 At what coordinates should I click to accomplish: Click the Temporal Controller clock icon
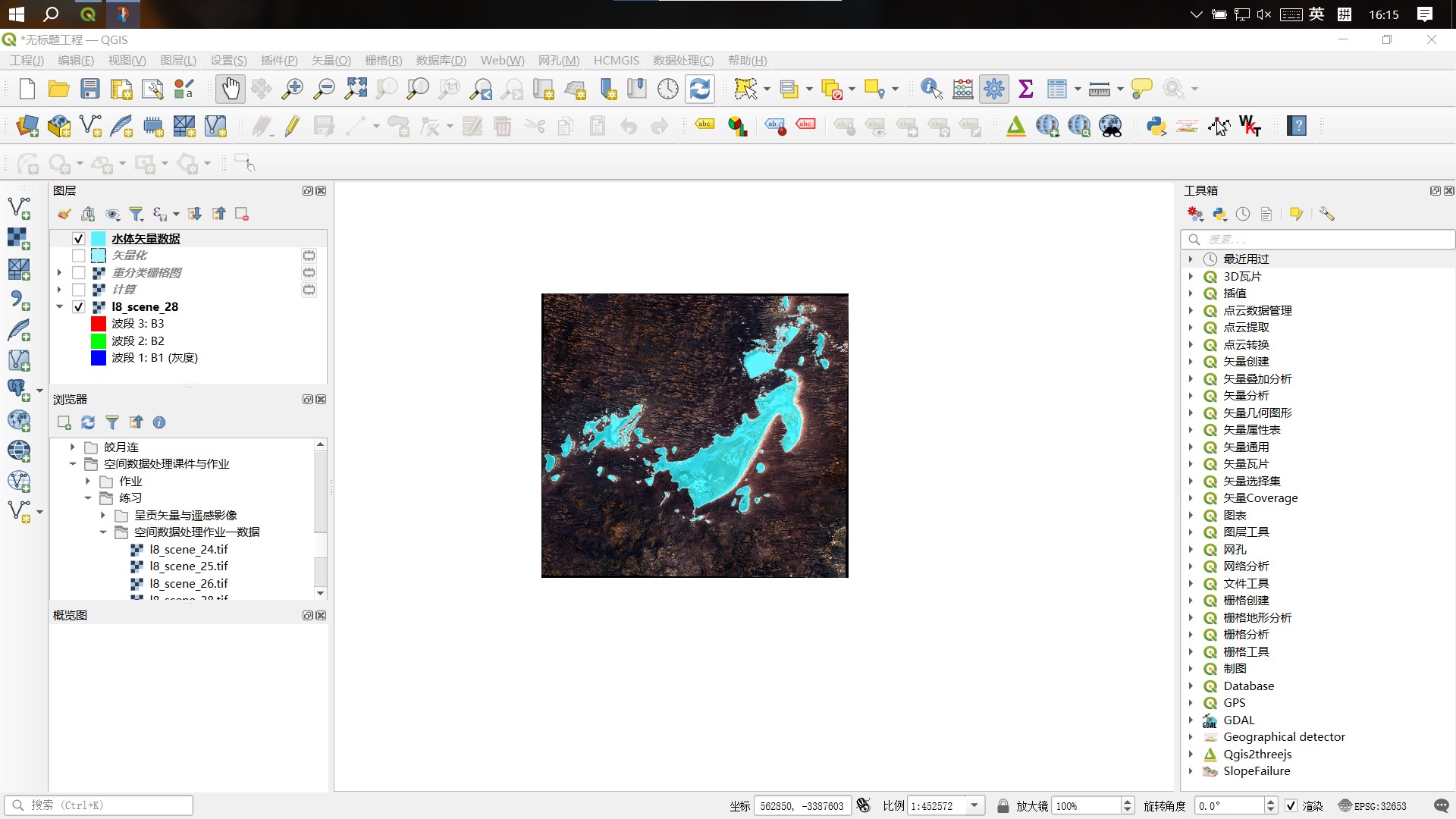668,89
